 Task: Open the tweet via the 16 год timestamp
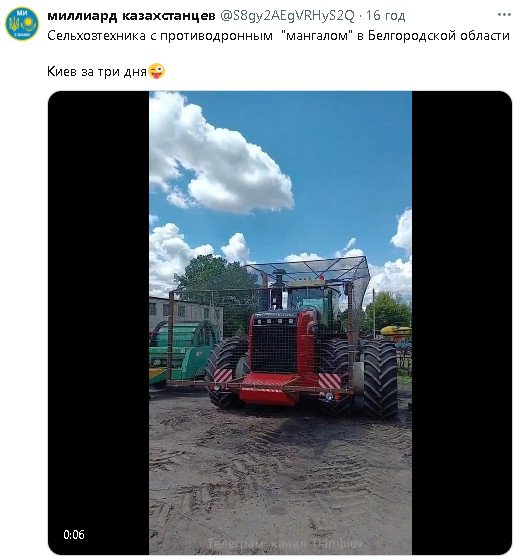click(385, 15)
